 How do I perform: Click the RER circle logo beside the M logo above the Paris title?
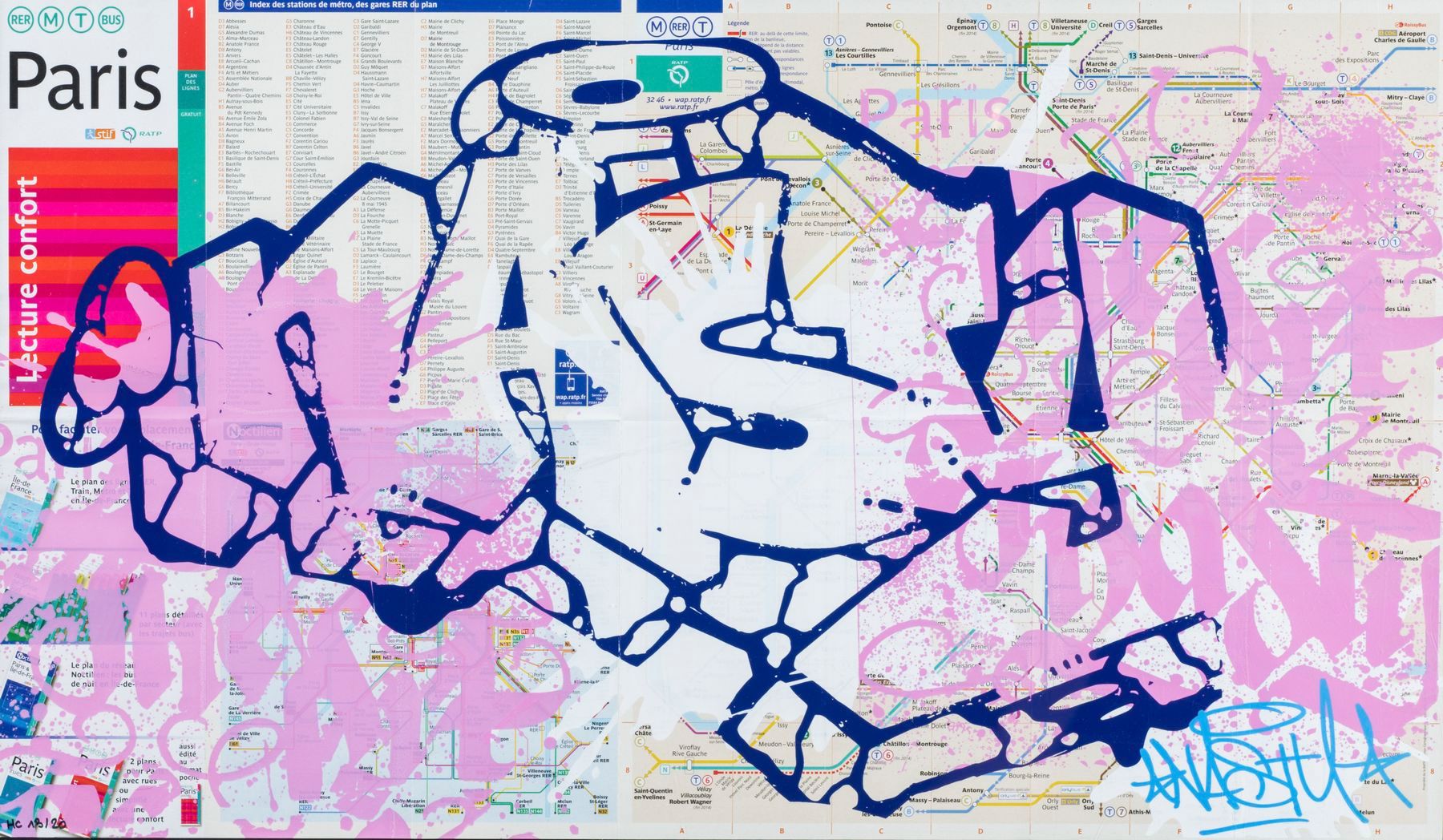click(x=22, y=20)
